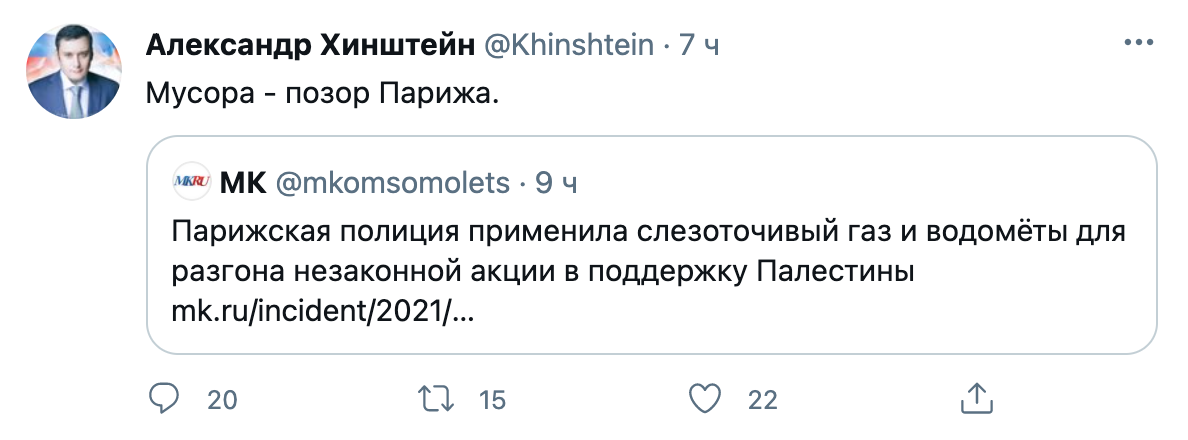Image resolution: width=1188 pixels, height=440 pixels.
Task: Click the МК logo avatar in quoted tweet
Action: (x=191, y=182)
